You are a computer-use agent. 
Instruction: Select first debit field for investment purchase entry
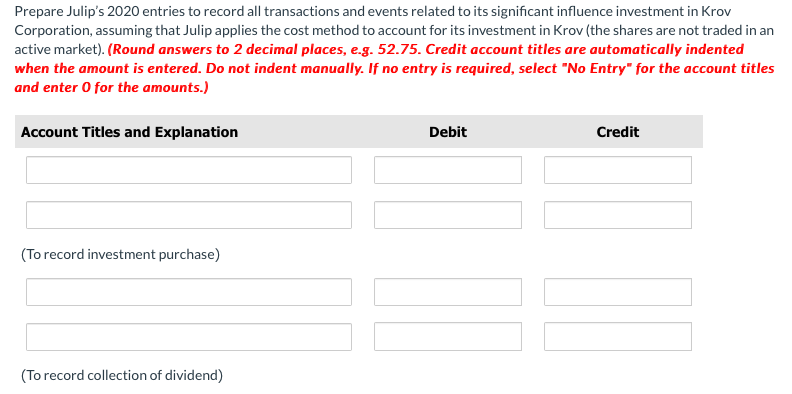pyautogui.click(x=448, y=170)
